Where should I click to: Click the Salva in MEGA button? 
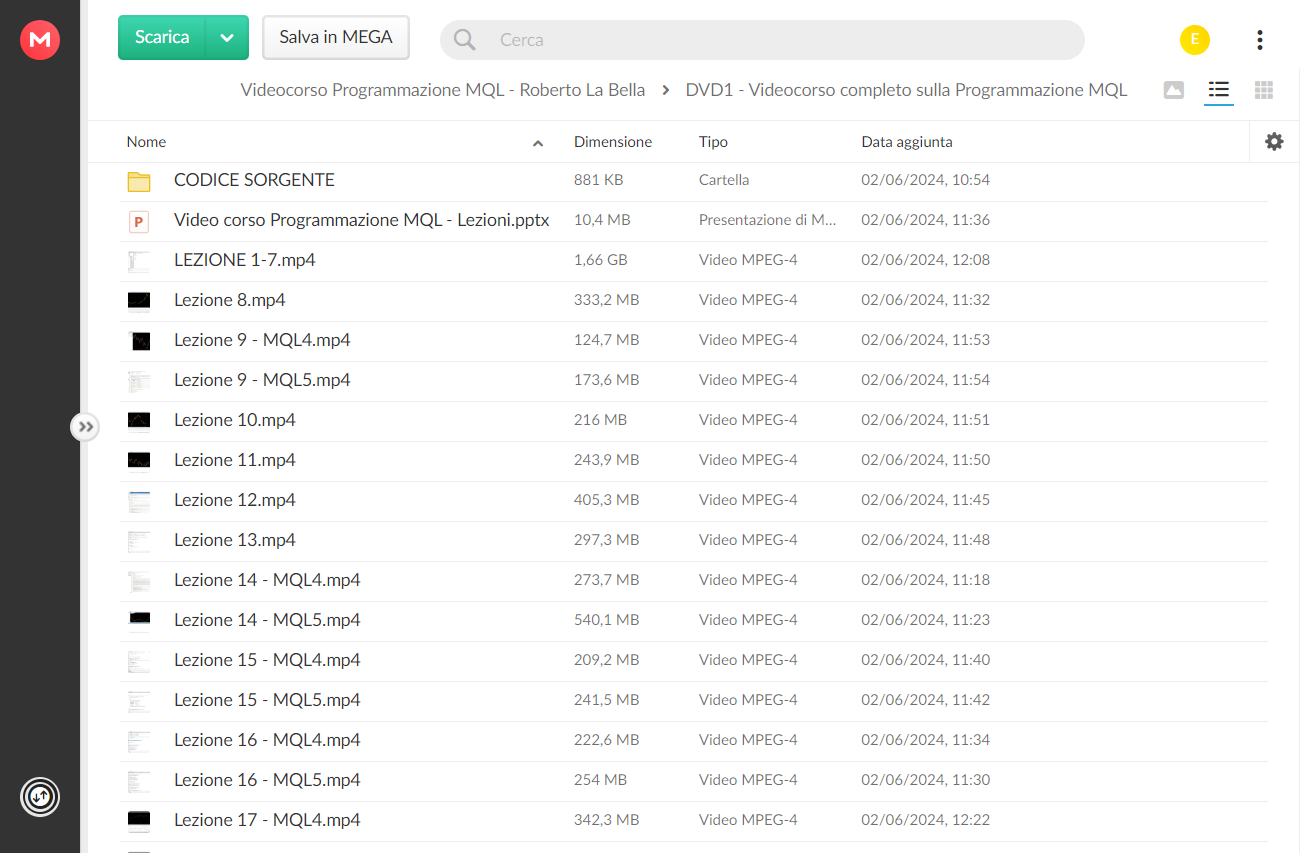point(336,38)
